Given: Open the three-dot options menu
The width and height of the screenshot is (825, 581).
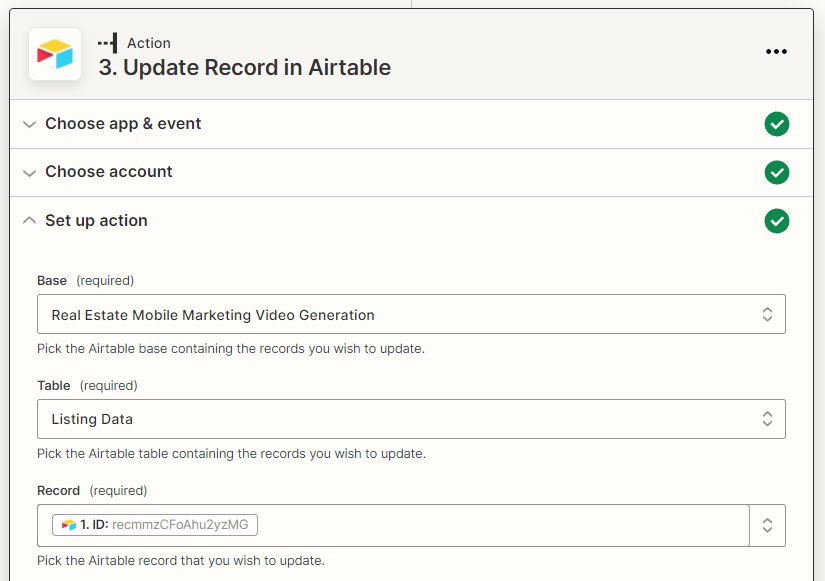Looking at the screenshot, I should (777, 51).
